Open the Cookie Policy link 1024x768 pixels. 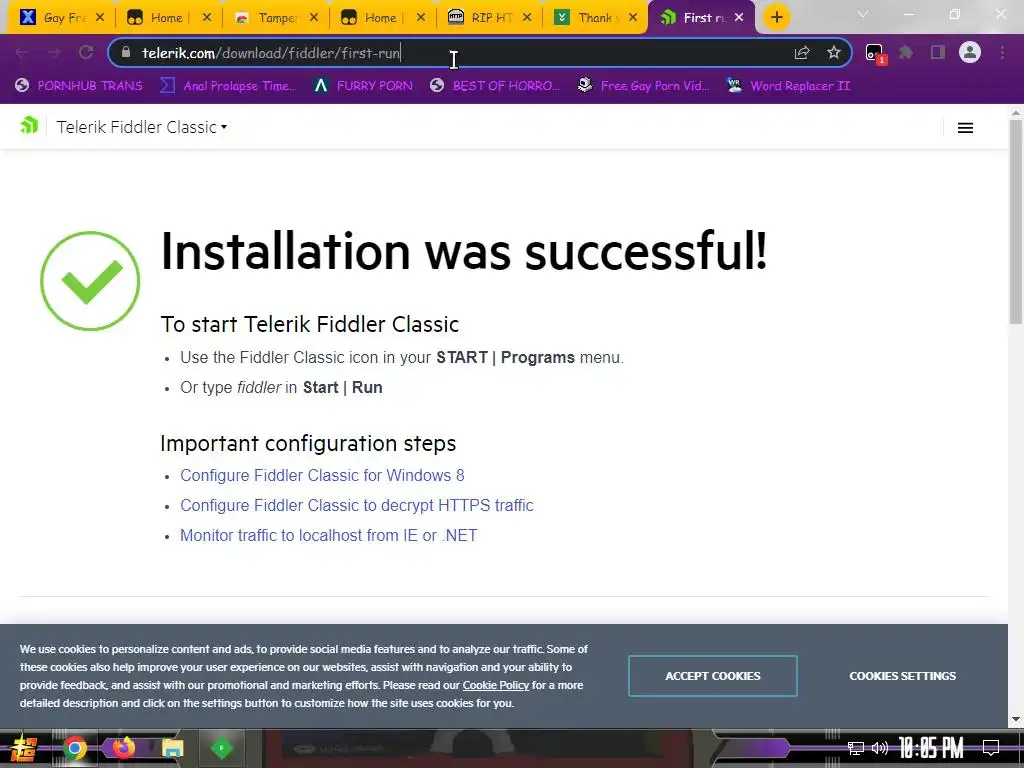point(496,685)
